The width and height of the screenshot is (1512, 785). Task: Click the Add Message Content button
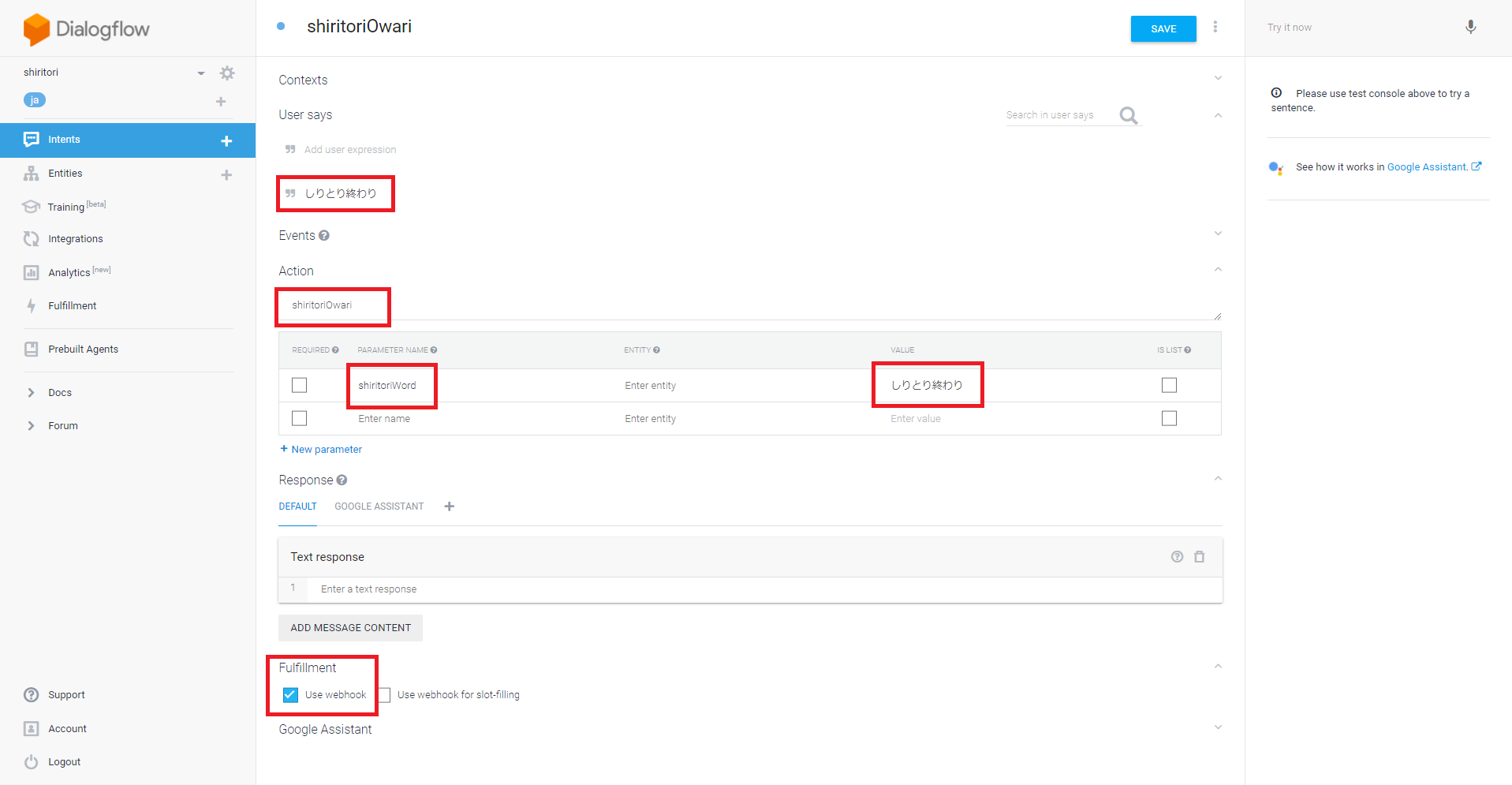pos(350,628)
